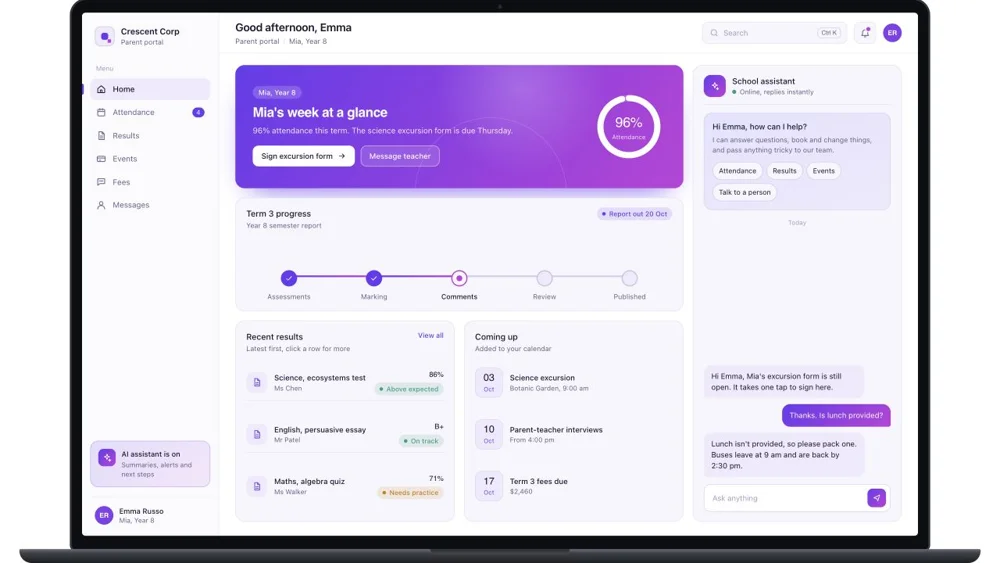Click the Events card icon
This screenshot has height=563, width=1000.
click(x=101, y=159)
